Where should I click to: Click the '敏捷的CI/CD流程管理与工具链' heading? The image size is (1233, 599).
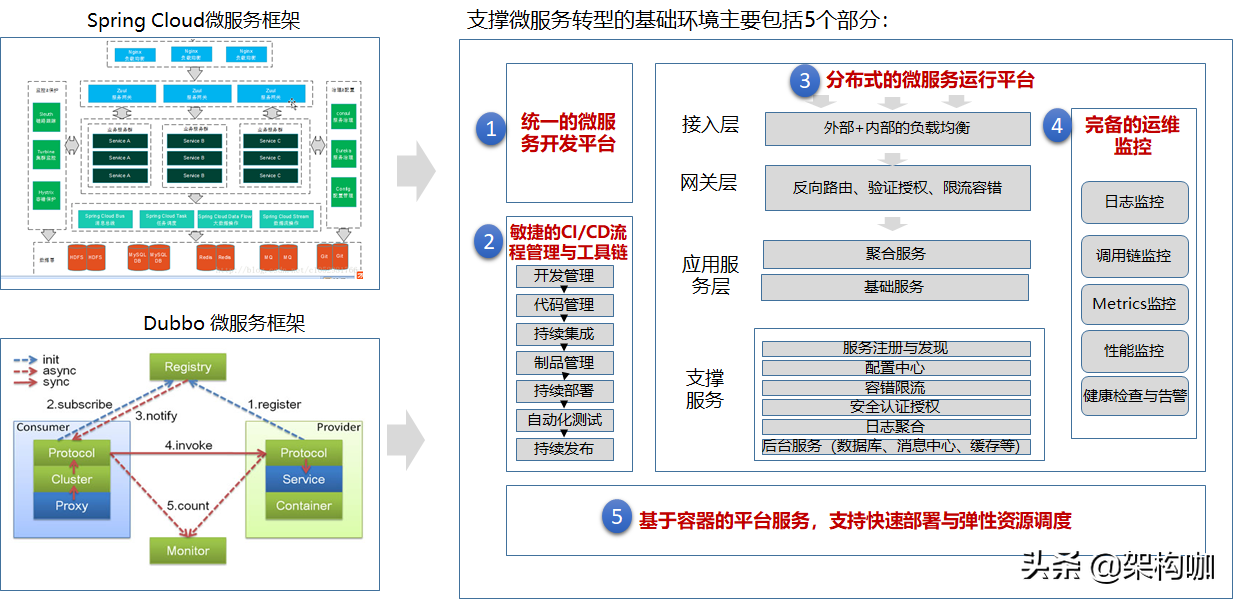click(x=568, y=242)
